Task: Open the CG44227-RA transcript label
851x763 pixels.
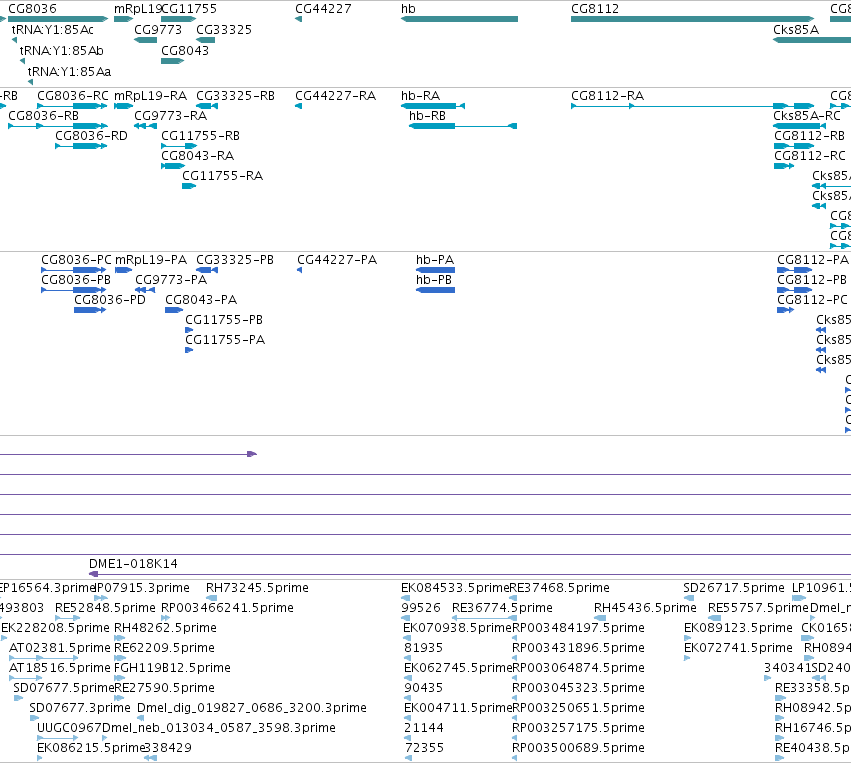Action: tap(335, 96)
